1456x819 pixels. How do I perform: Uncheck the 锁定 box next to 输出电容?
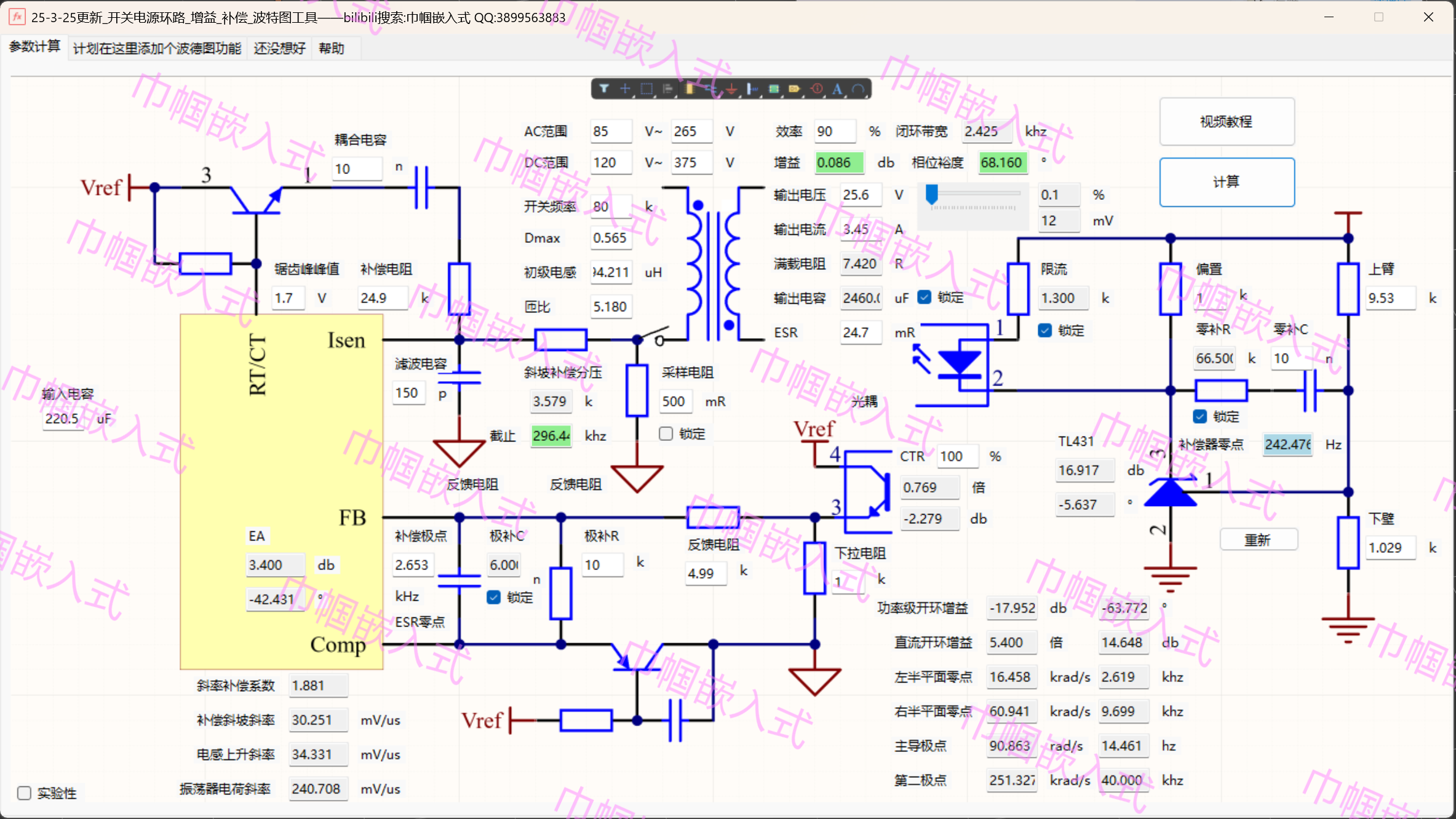tap(924, 298)
